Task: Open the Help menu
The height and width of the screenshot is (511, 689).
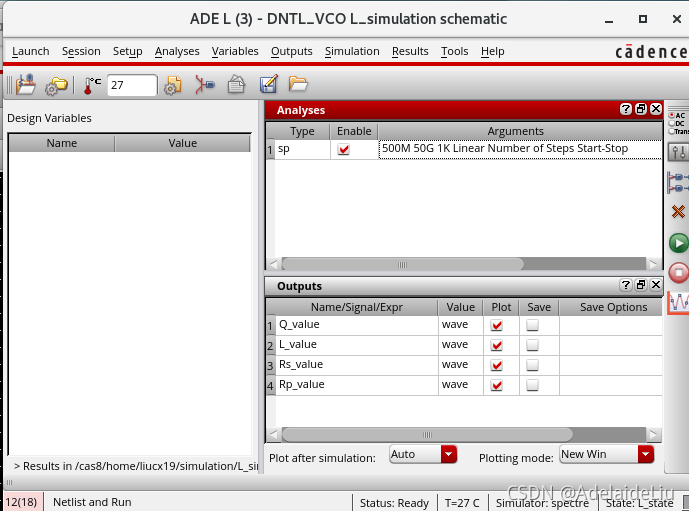Action: point(493,51)
